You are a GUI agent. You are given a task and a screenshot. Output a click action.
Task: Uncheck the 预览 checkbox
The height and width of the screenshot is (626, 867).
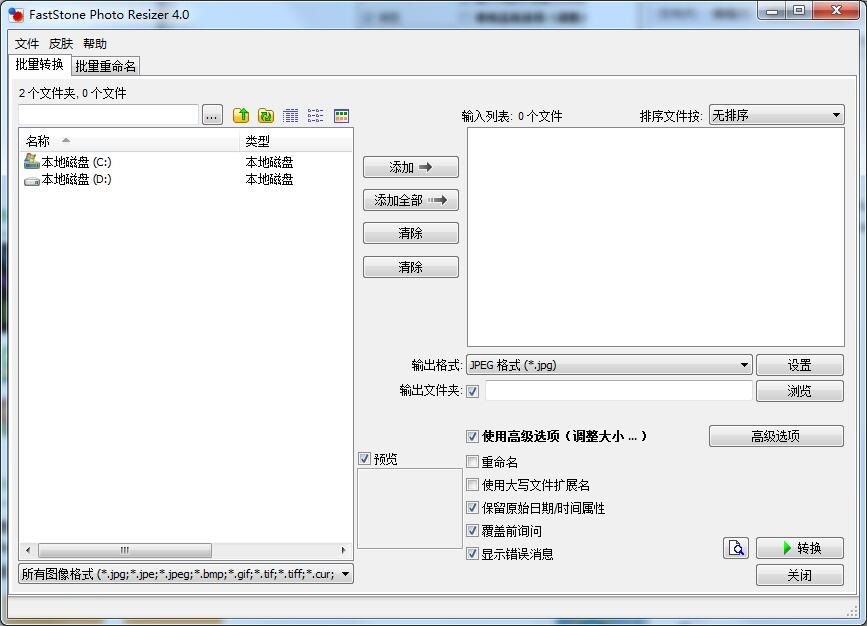[364, 458]
